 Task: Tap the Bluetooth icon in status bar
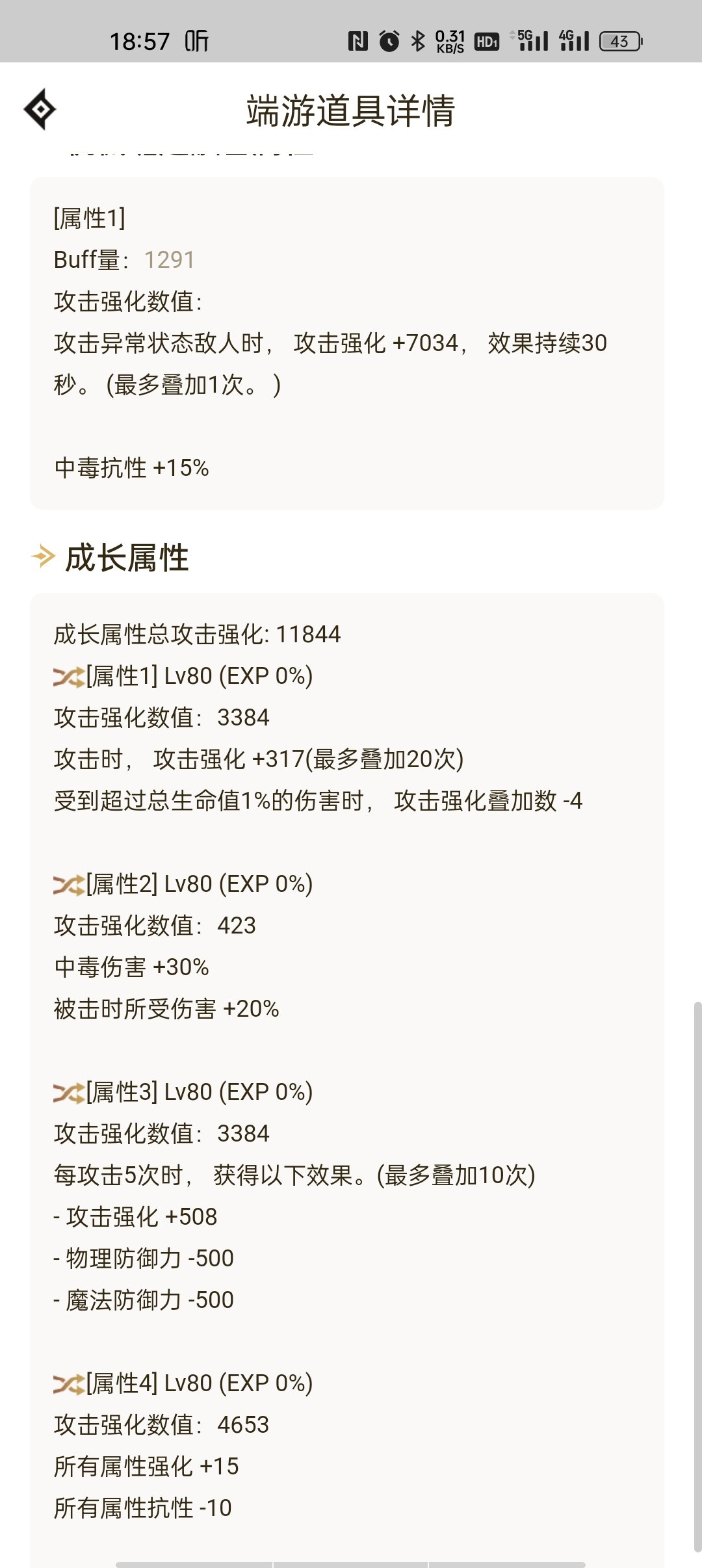point(418,42)
